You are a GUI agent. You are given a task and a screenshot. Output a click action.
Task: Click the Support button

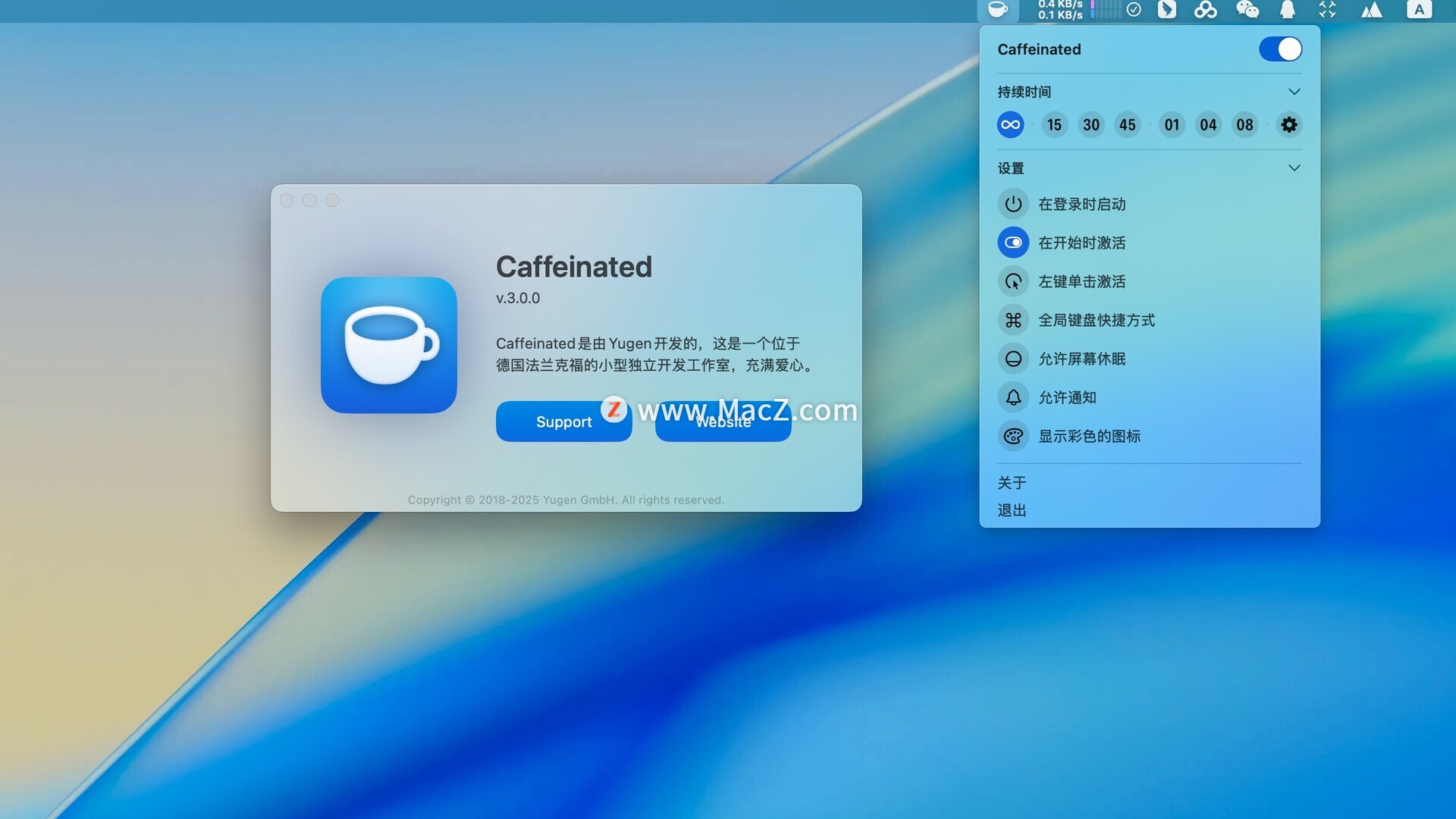coord(563,422)
